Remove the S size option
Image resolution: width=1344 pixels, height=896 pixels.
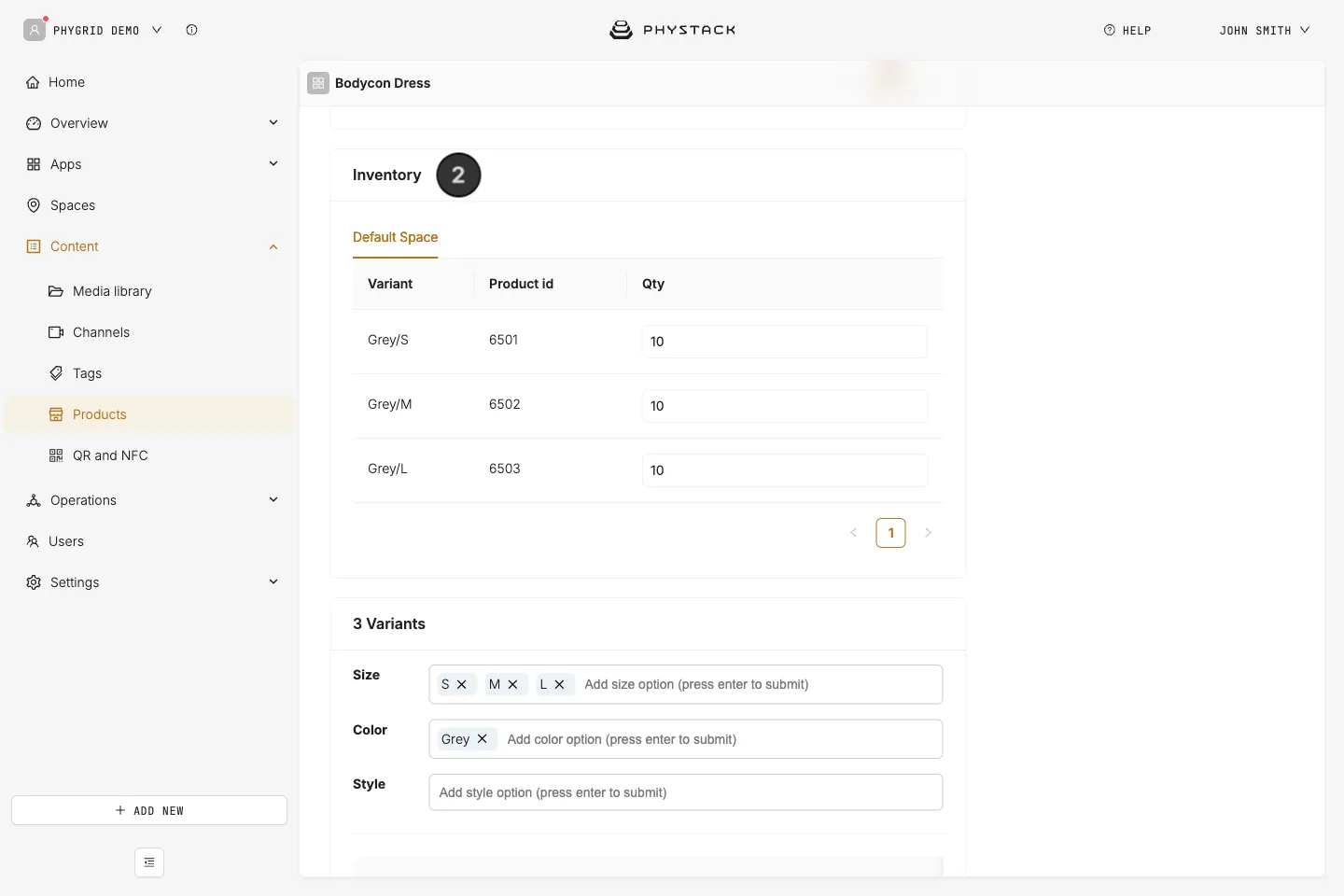click(x=461, y=684)
